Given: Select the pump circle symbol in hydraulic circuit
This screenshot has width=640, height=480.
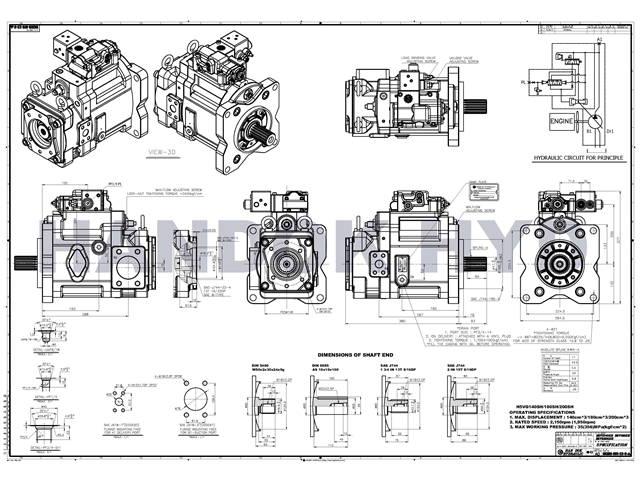Looking at the screenshot, I should pyautogui.click(x=595, y=121).
